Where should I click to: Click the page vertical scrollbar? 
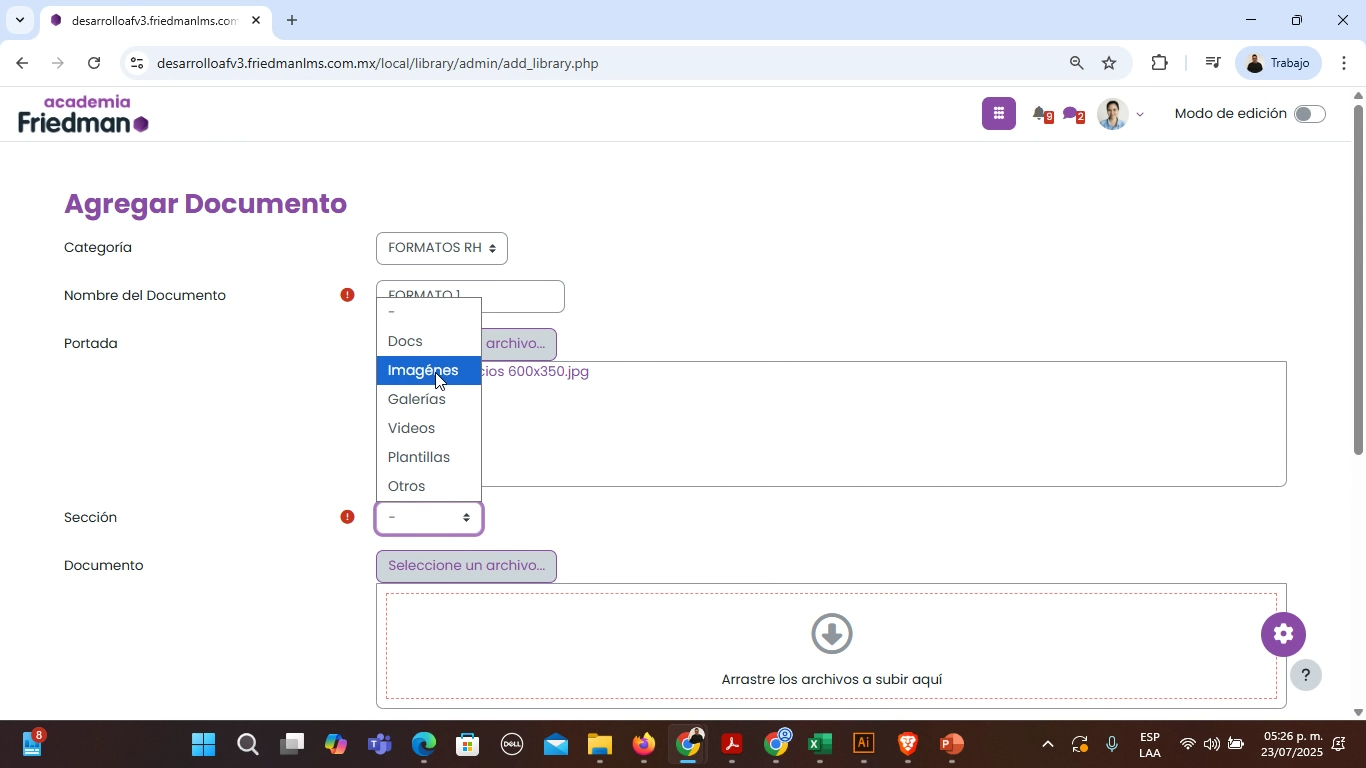1358,280
